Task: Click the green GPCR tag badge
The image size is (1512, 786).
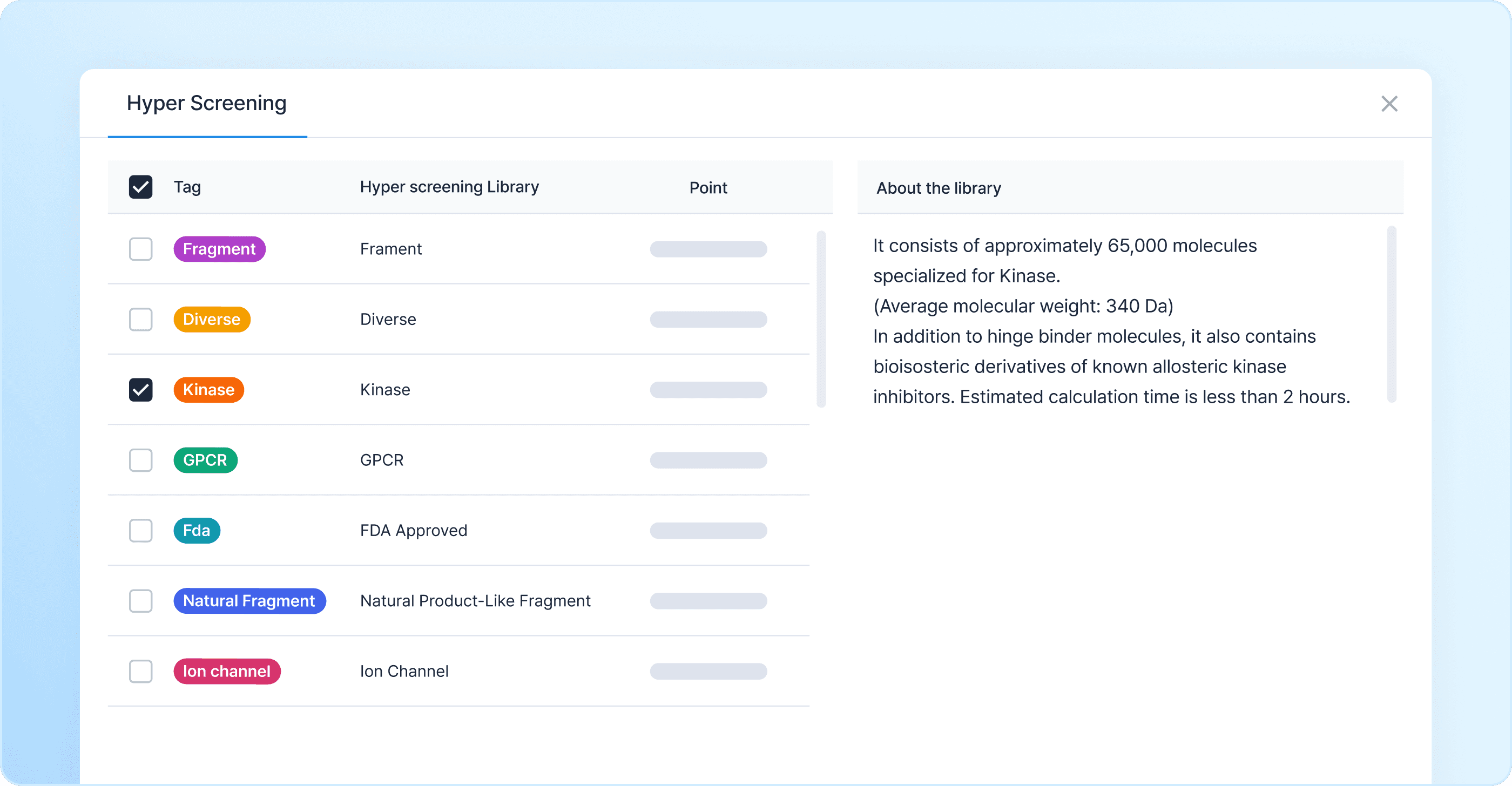Action: pyautogui.click(x=205, y=460)
